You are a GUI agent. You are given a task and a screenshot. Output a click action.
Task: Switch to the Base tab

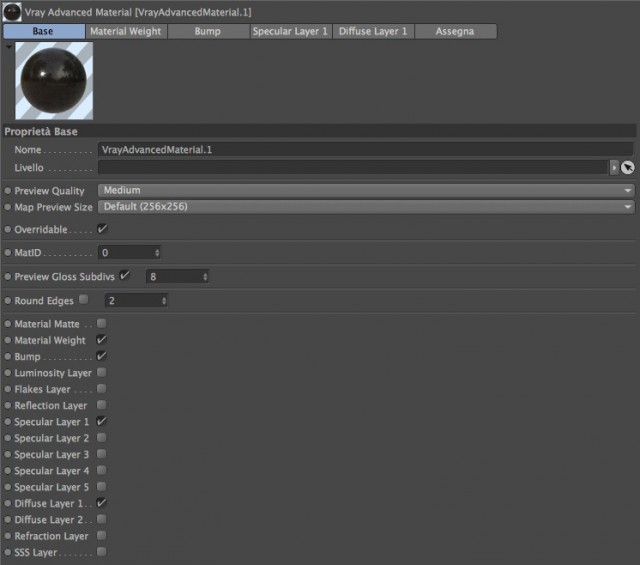tap(44, 31)
